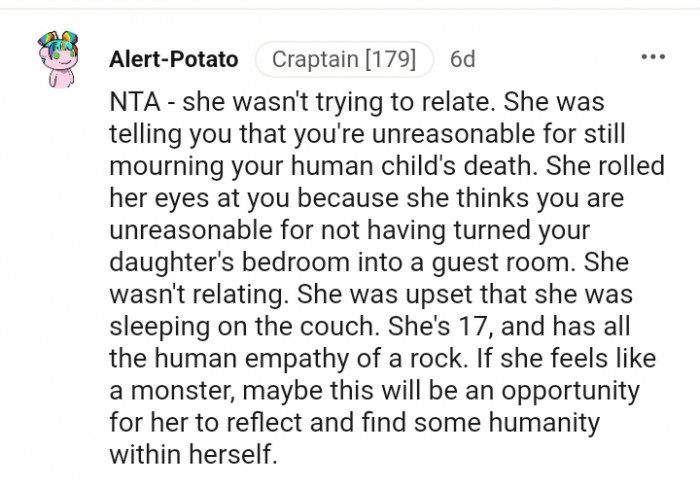
Task: Tap the word NTA in the comment
Action: click(x=134, y=102)
